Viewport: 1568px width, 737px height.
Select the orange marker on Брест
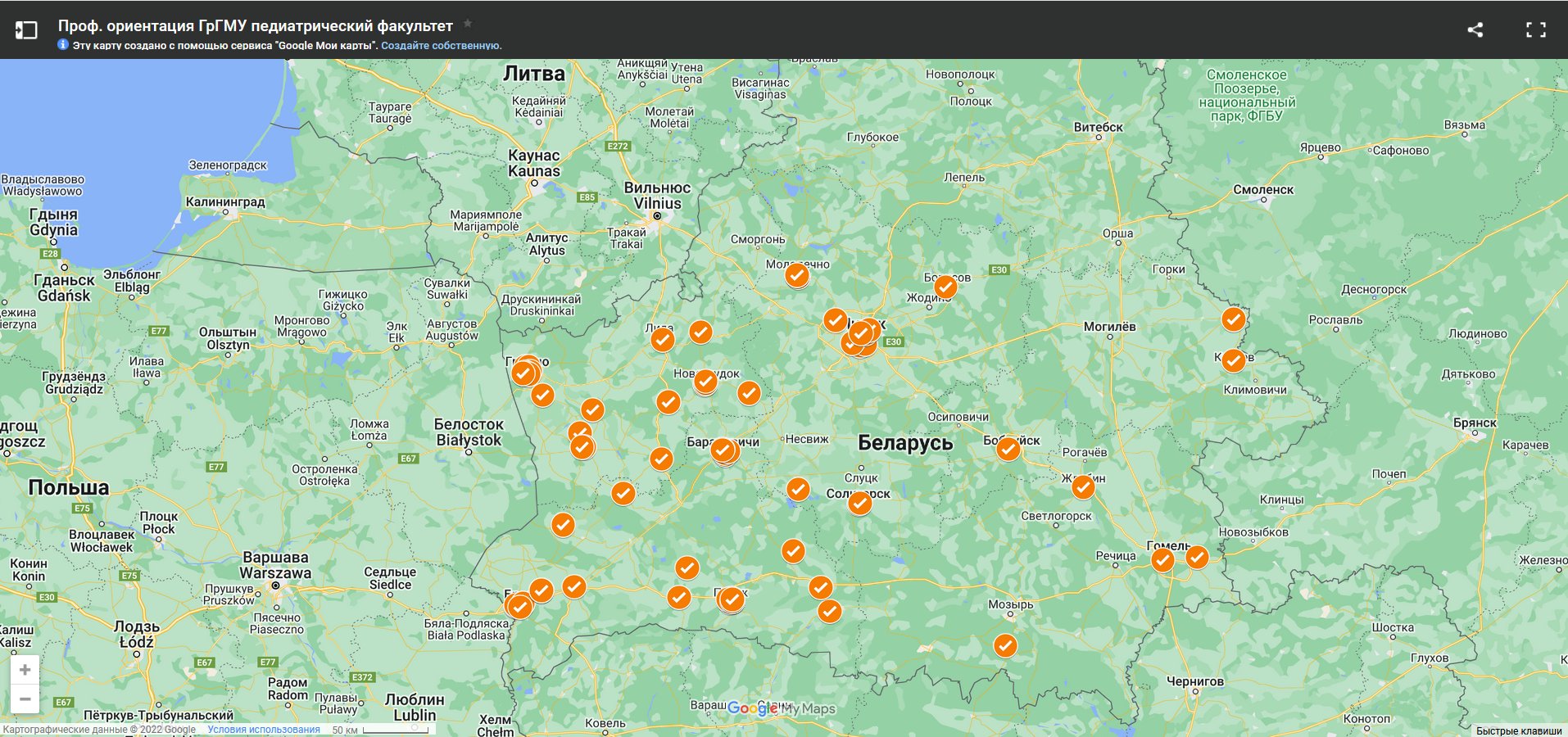pos(519,607)
